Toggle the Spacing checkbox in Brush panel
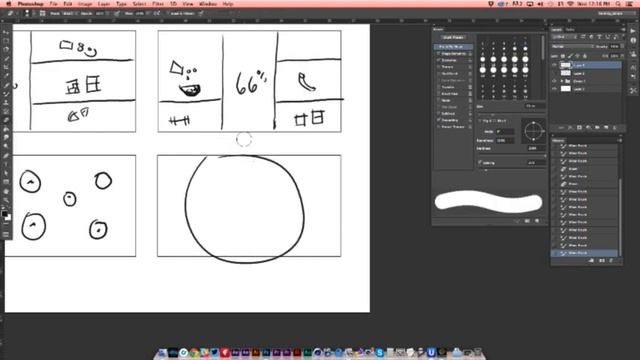This screenshot has width=640, height=360. [480, 162]
